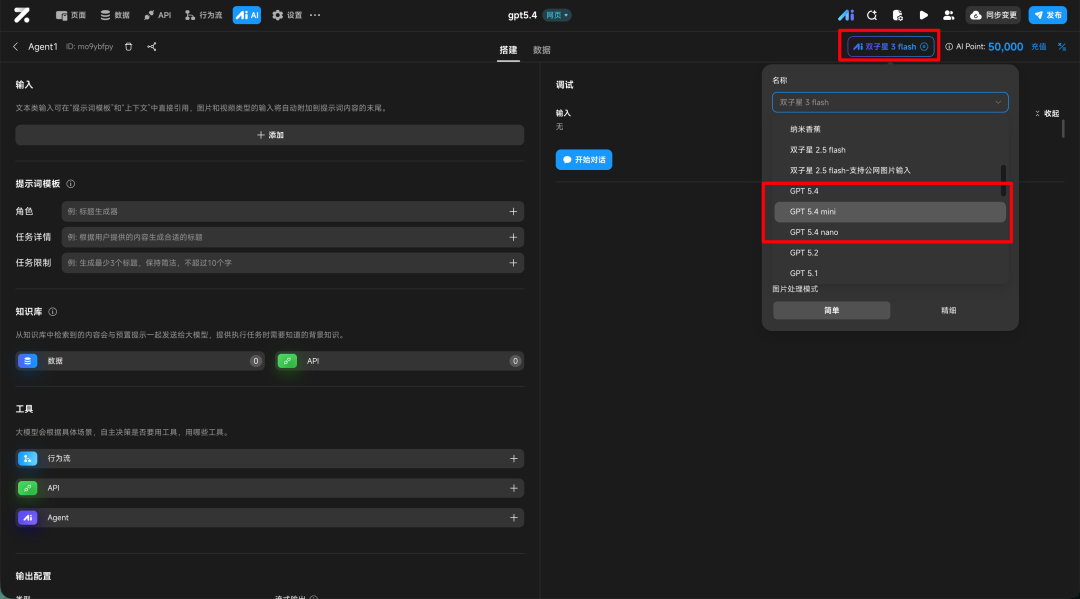Select the GPT 5.4 nano model option
This screenshot has width=1080, height=599.
tap(889, 233)
